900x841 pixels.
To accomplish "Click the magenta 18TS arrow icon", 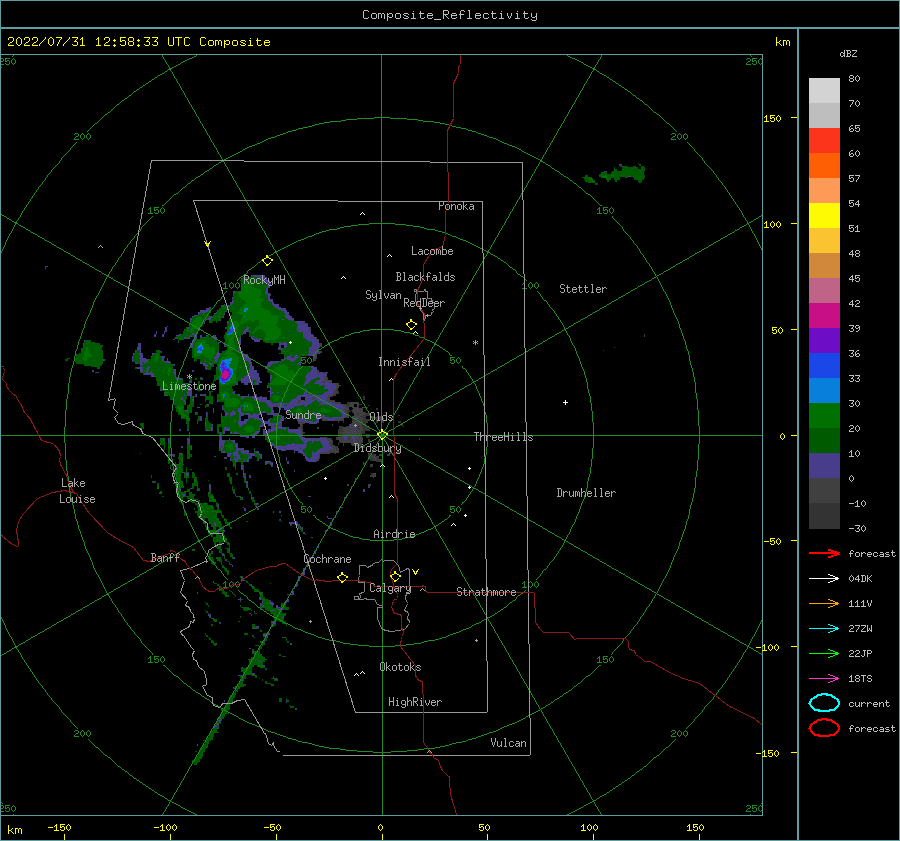I will pos(824,679).
